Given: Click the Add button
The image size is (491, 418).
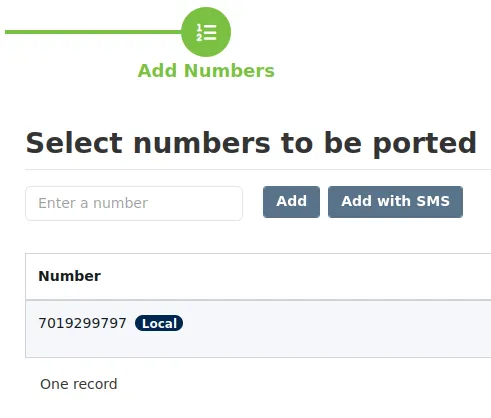Looking at the screenshot, I should click(291, 202).
